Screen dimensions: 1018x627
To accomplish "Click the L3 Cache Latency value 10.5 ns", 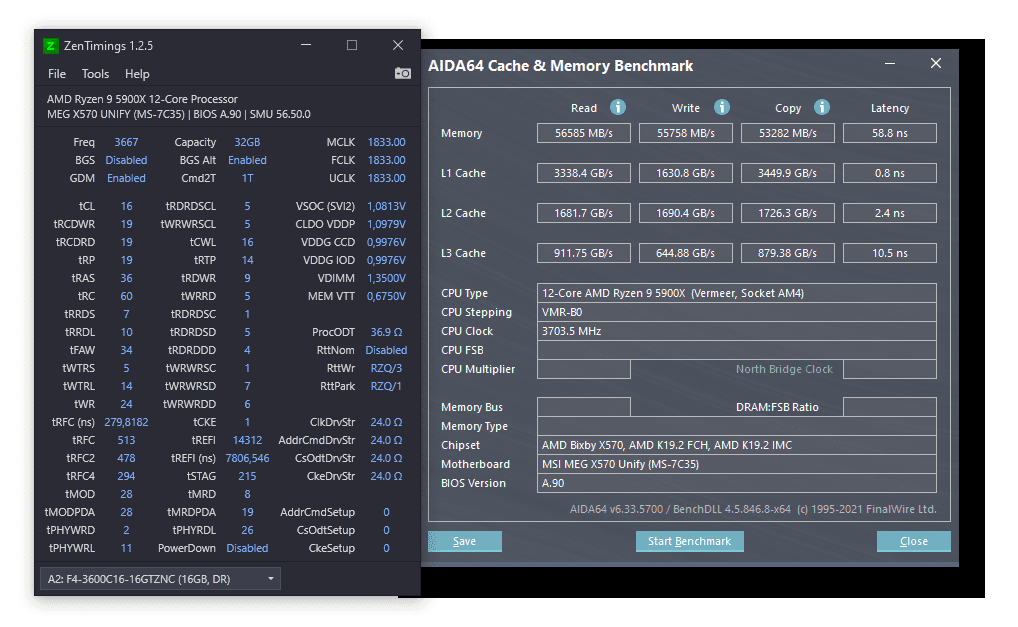I will pos(889,253).
